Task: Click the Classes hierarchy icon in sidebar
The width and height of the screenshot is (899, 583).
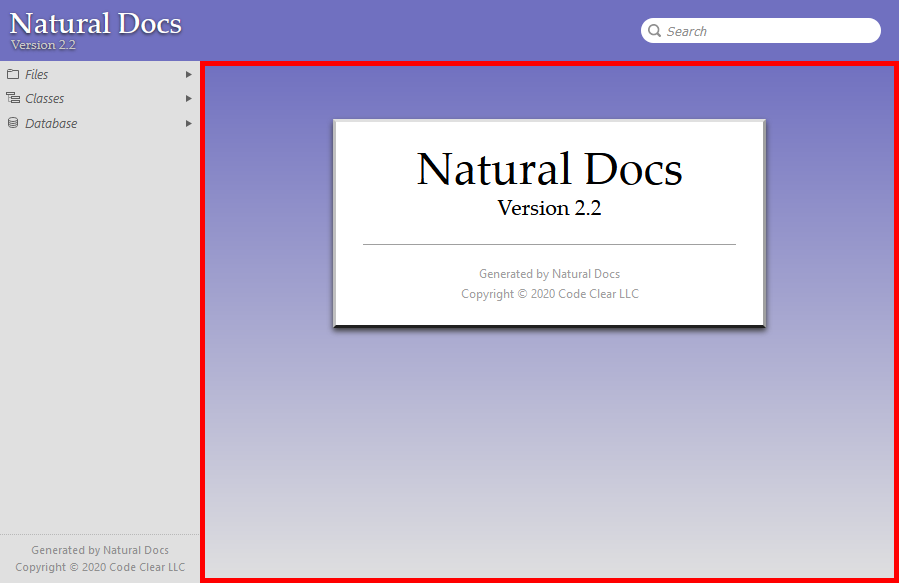Action: click(x=13, y=98)
